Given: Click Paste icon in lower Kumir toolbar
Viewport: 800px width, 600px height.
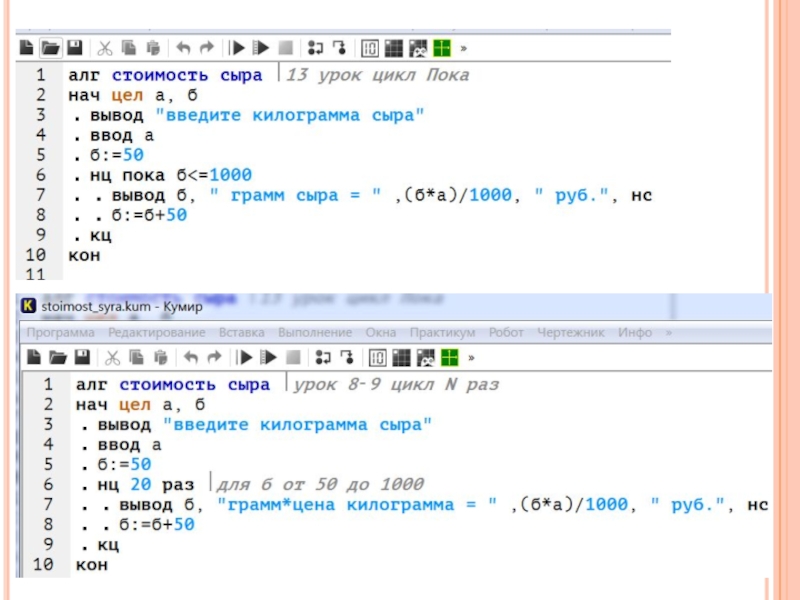Looking at the screenshot, I should (x=161, y=357).
